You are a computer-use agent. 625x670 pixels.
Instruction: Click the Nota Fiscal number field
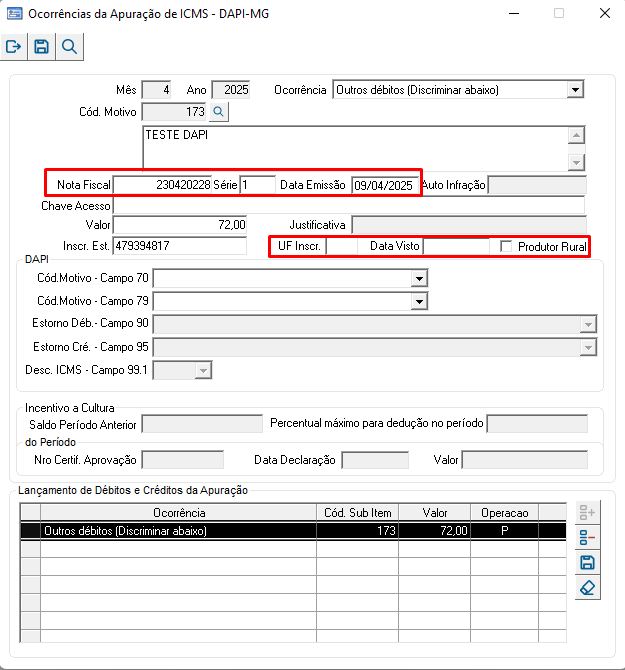pos(162,185)
